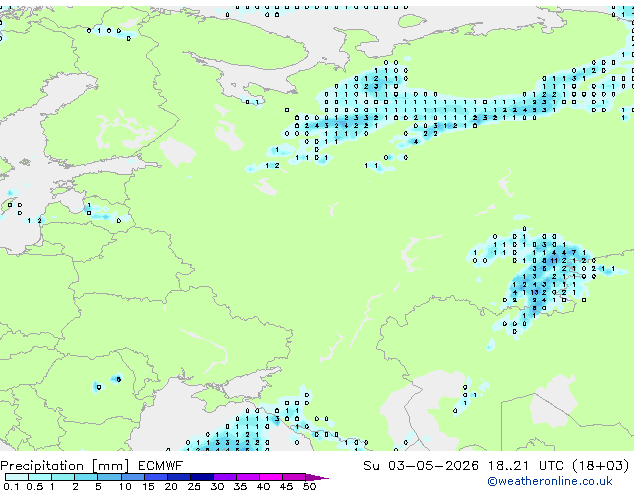Pick the 30–35 mm violet legend swatch
634x490 pixels.
tap(225, 477)
